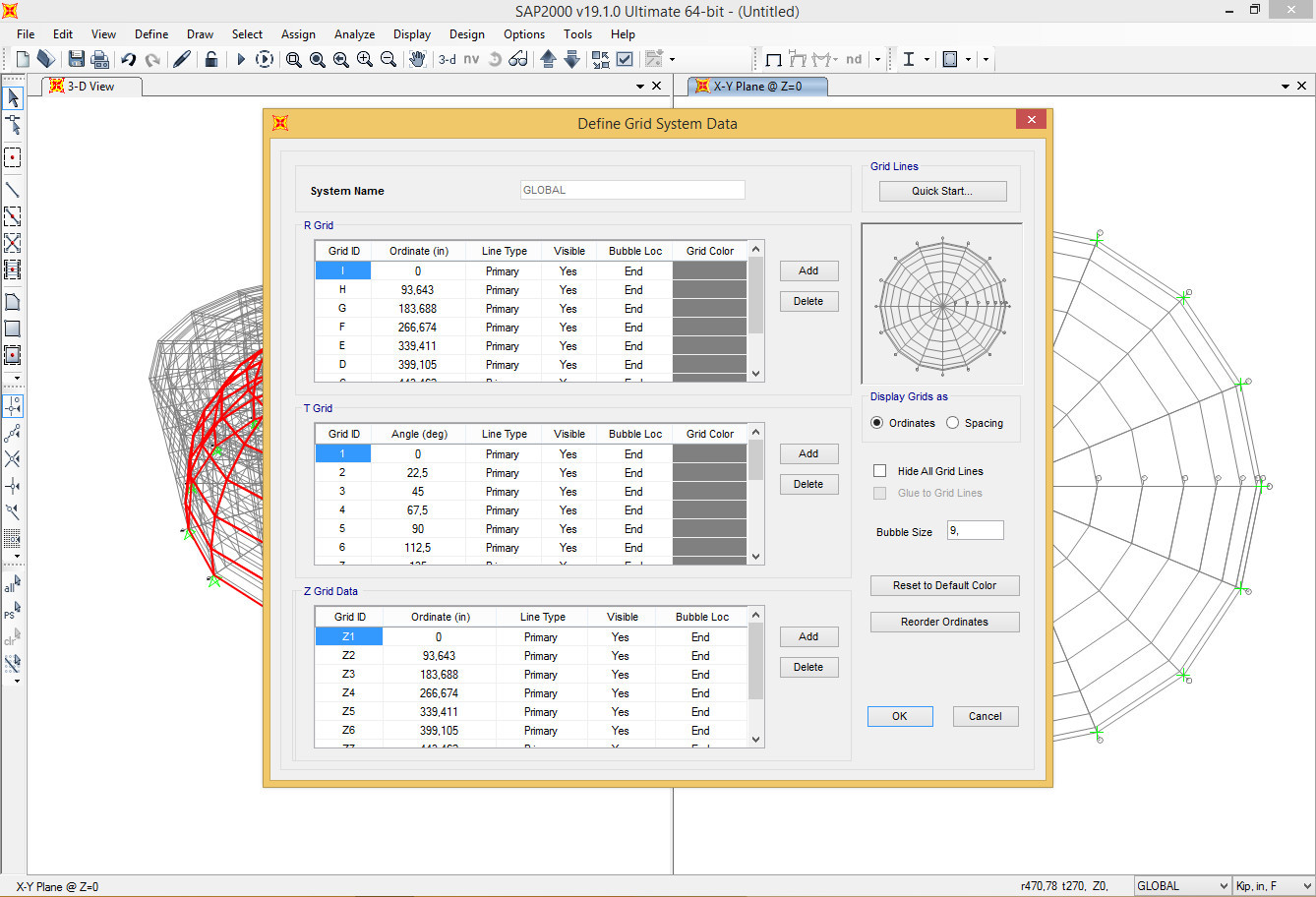The image size is (1316, 897).
Task: Open the Display menu
Action: 412,33
